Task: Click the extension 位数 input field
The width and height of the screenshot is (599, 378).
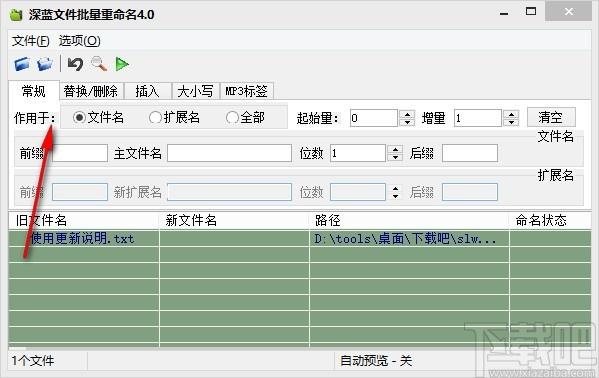Action: 358,192
